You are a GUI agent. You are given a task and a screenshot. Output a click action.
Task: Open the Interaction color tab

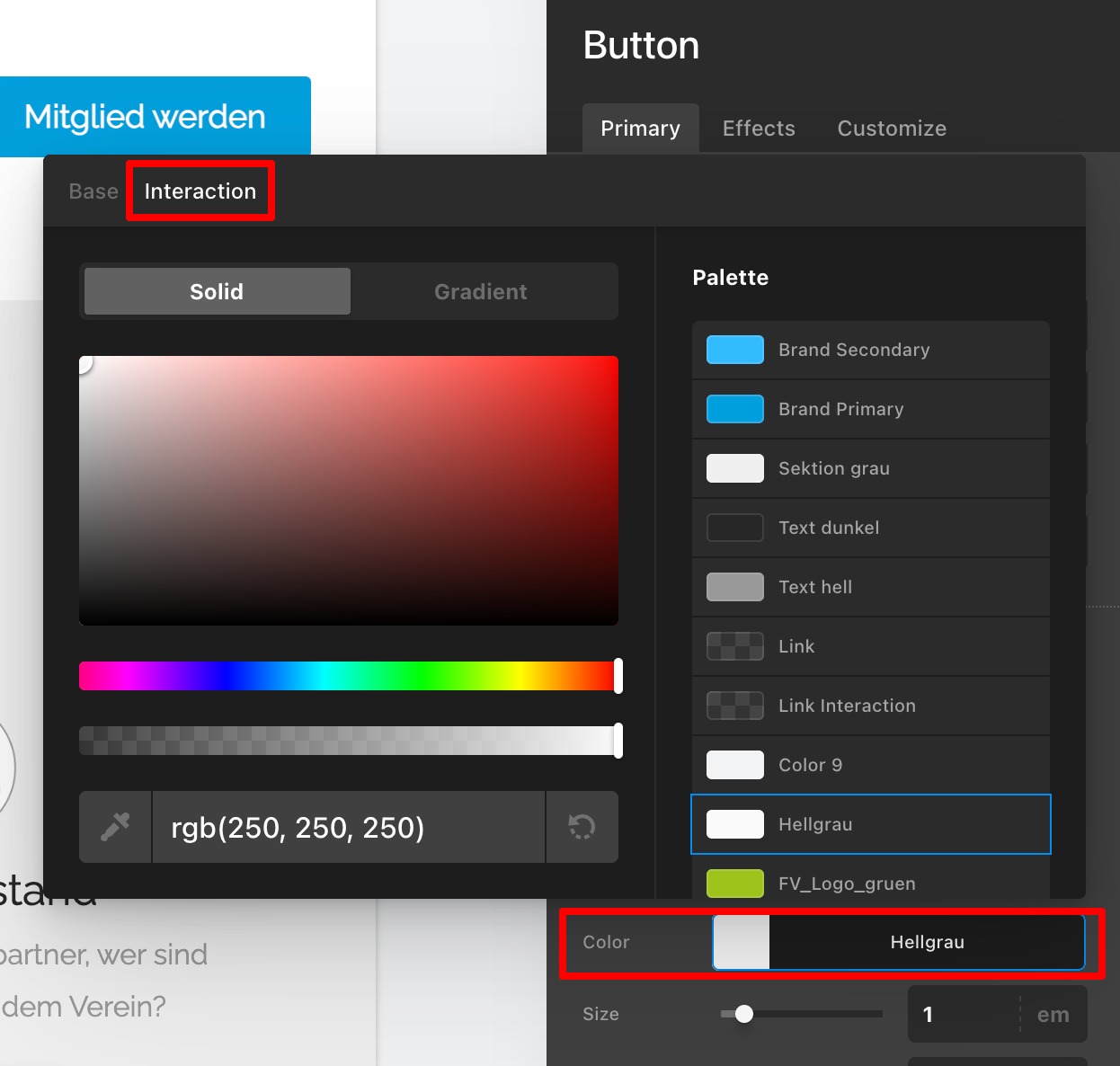click(x=200, y=191)
